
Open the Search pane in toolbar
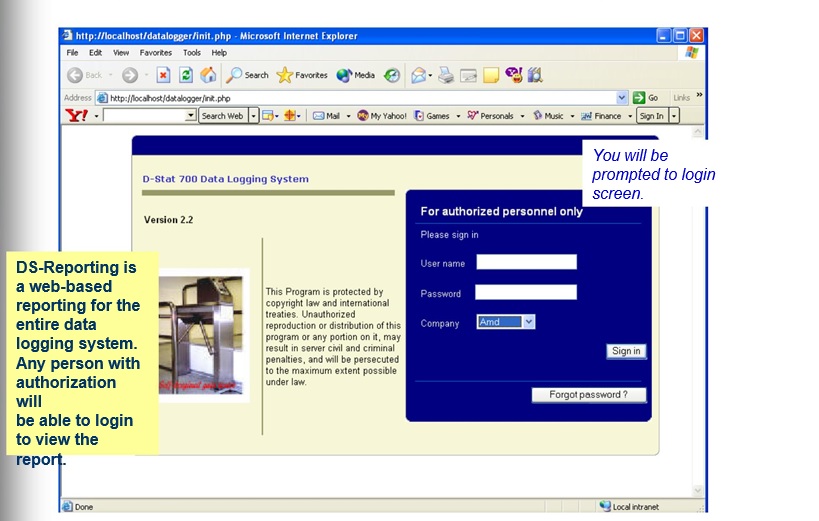[x=248, y=75]
